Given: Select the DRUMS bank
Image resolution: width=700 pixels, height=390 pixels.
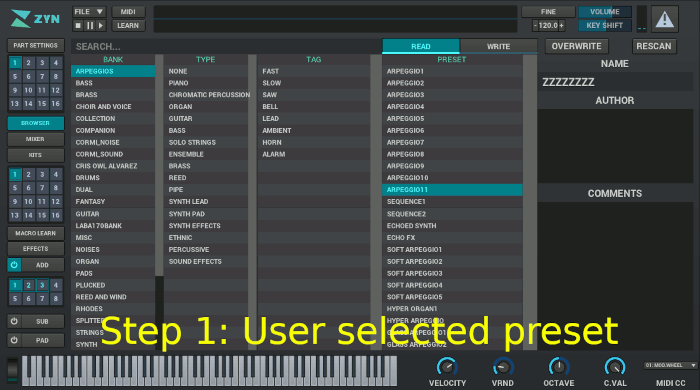Looking at the screenshot, I should pyautogui.click(x=113, y=178).
